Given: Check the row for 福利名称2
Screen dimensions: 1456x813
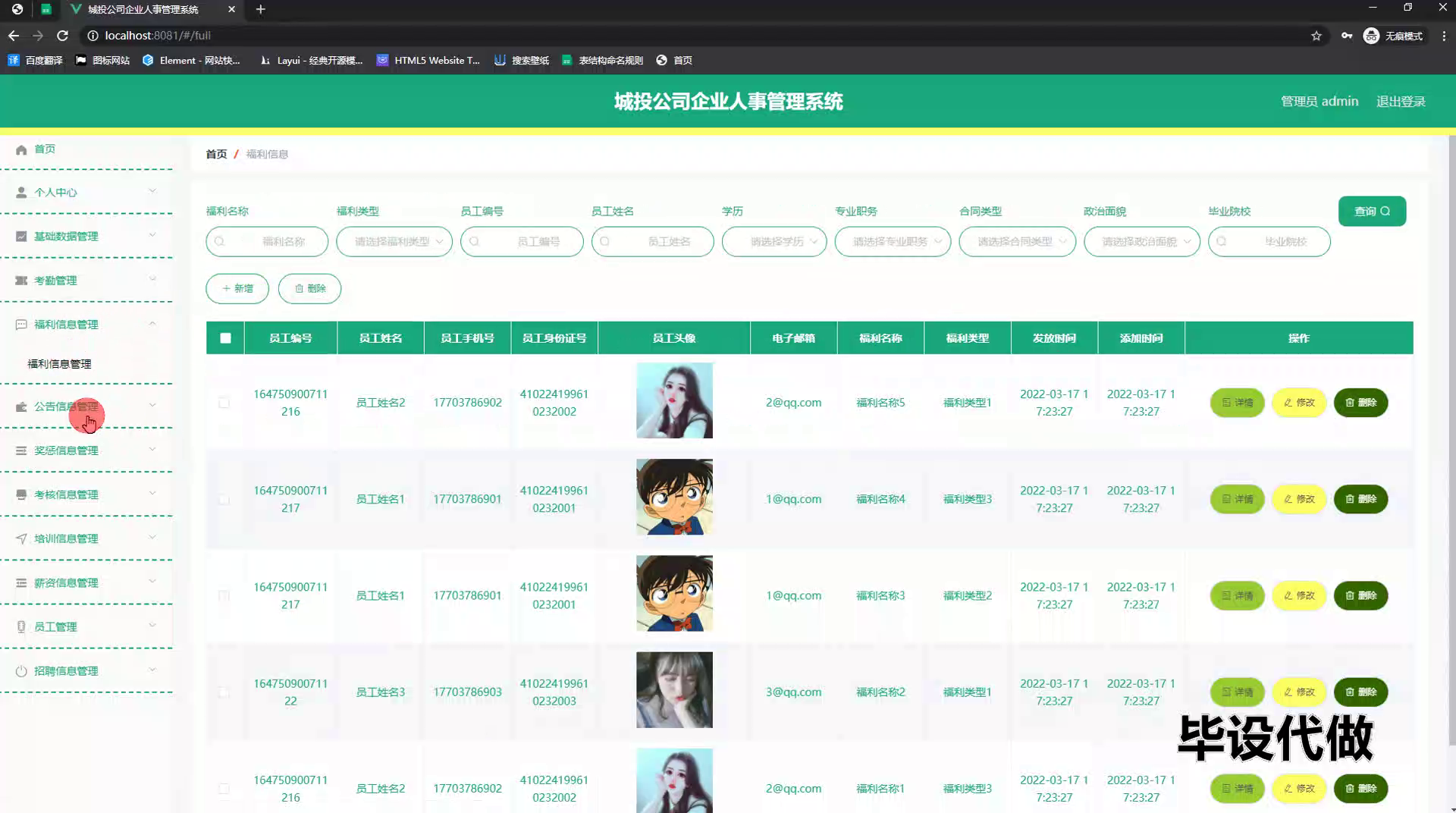Looking at the screenshot, I should (x=224, y=692).
